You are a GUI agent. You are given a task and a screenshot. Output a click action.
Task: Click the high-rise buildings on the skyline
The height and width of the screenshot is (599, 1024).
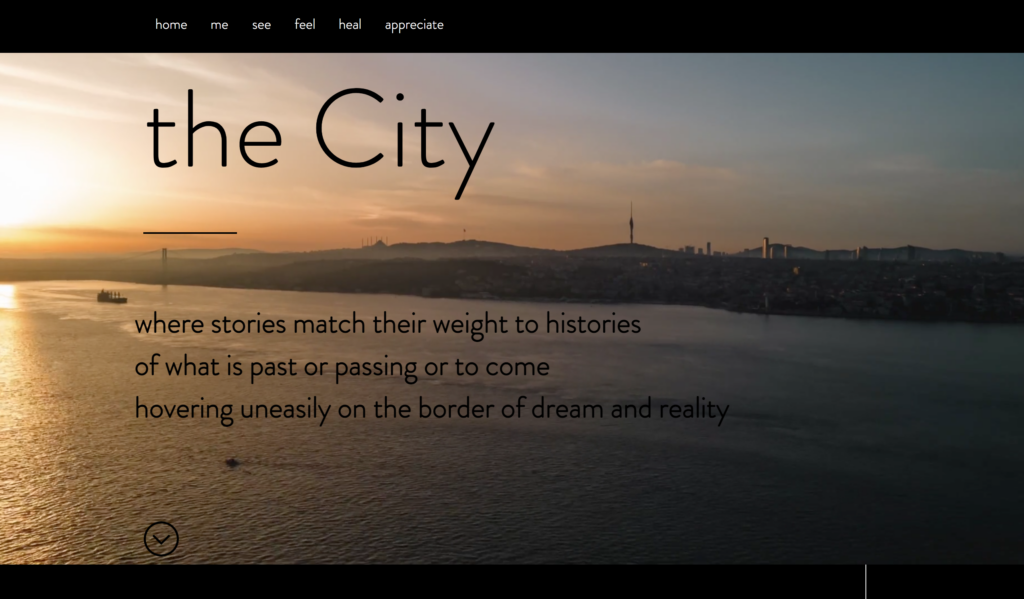coord(775,249)
